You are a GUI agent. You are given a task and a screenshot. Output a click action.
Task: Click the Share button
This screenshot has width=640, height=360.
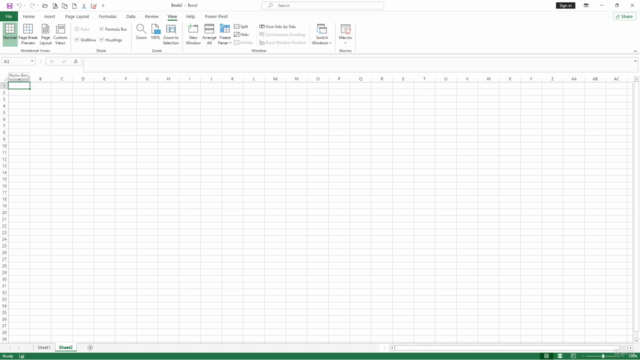(x=624, y=16)
